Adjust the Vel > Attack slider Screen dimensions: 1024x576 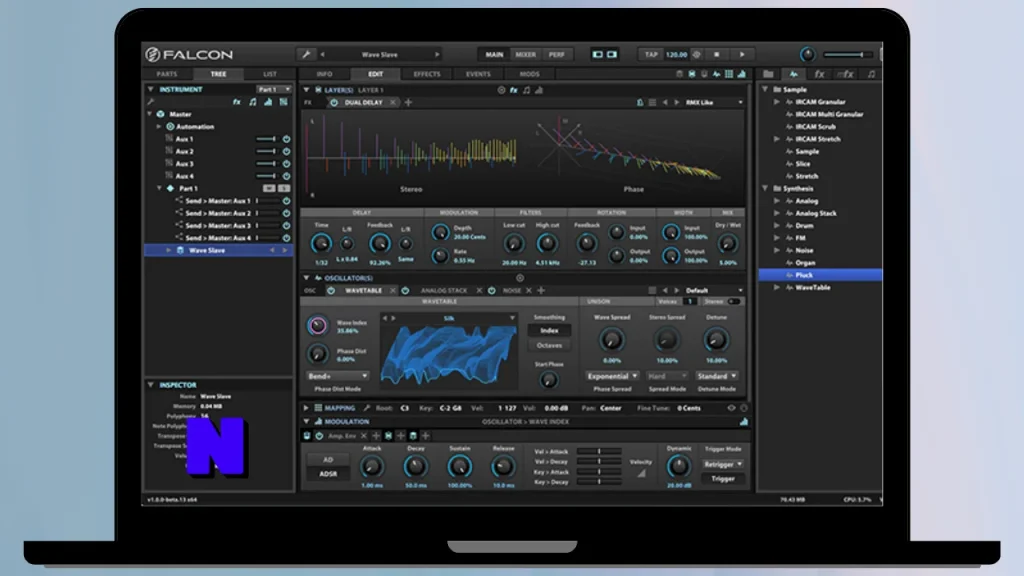point(599,451)
